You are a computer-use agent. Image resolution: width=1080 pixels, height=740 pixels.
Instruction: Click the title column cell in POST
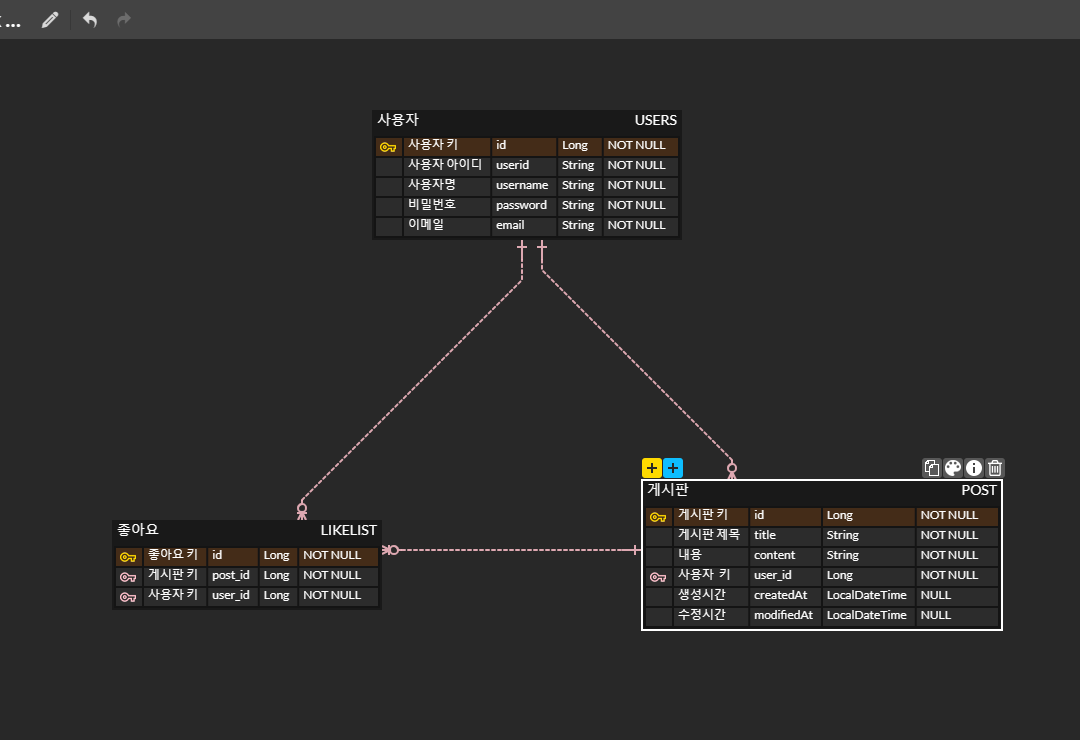click(x=785, y=535)
